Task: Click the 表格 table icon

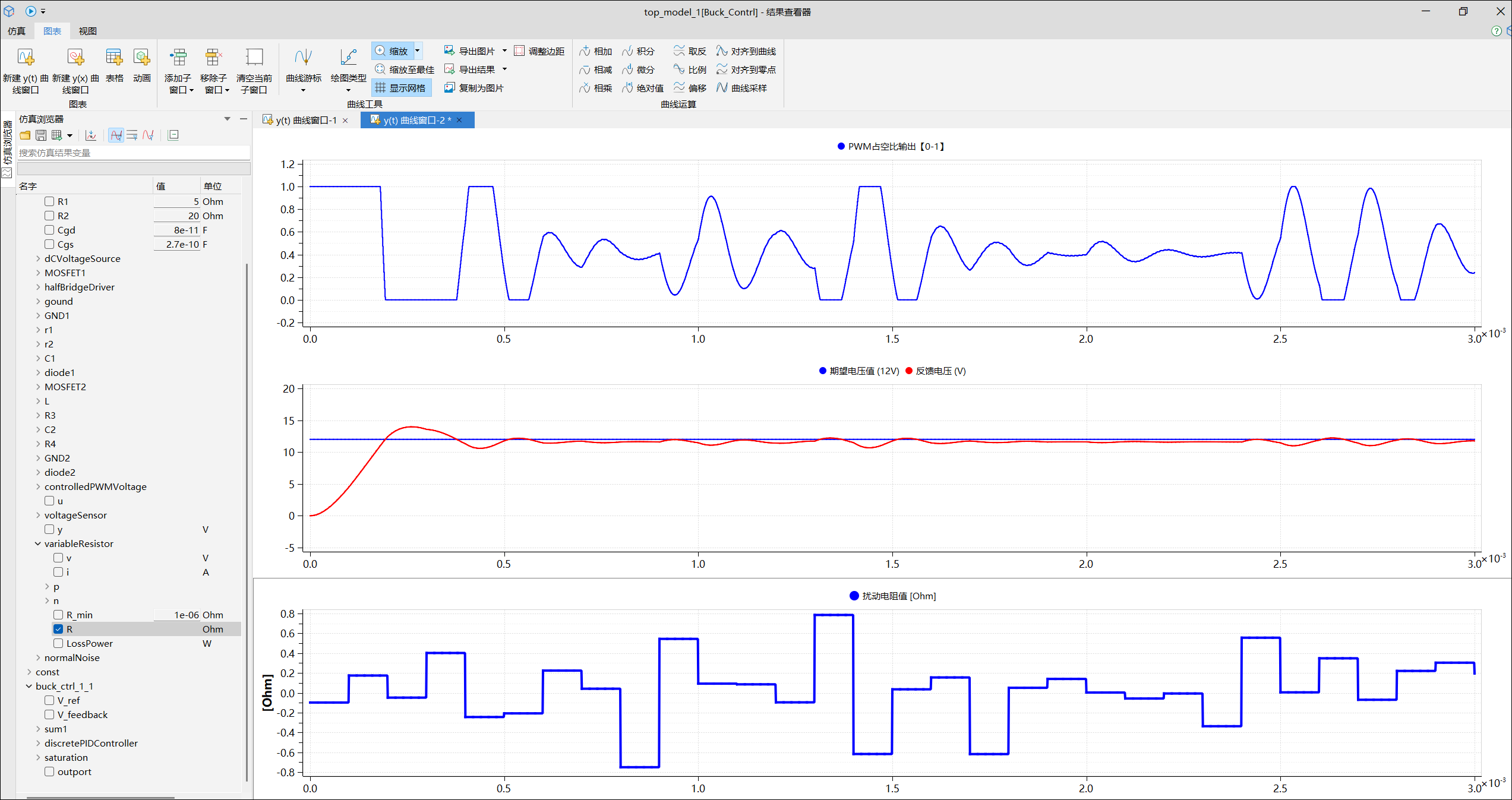Action: 114,58
